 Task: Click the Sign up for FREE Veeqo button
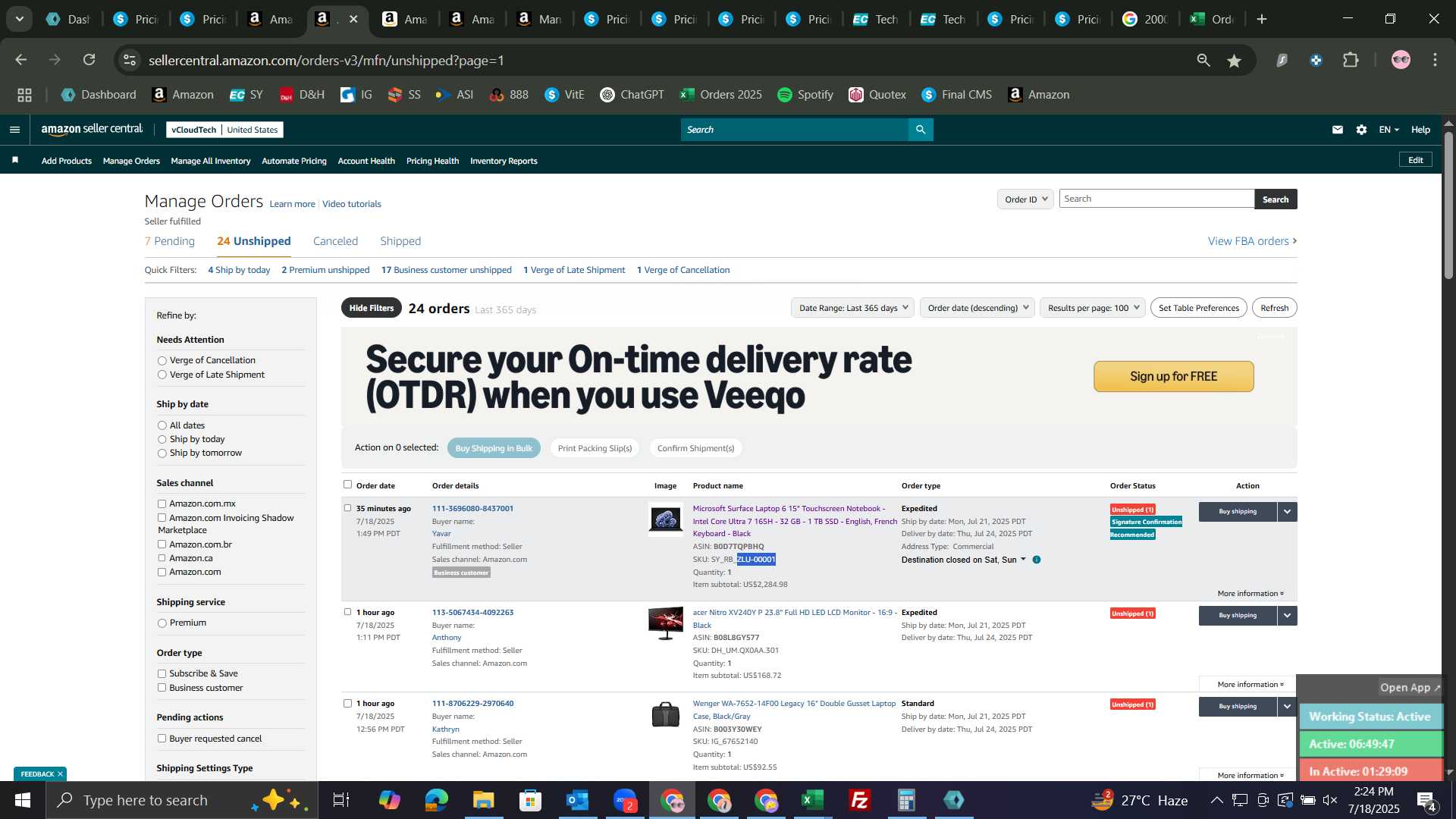pos(1173,377)
